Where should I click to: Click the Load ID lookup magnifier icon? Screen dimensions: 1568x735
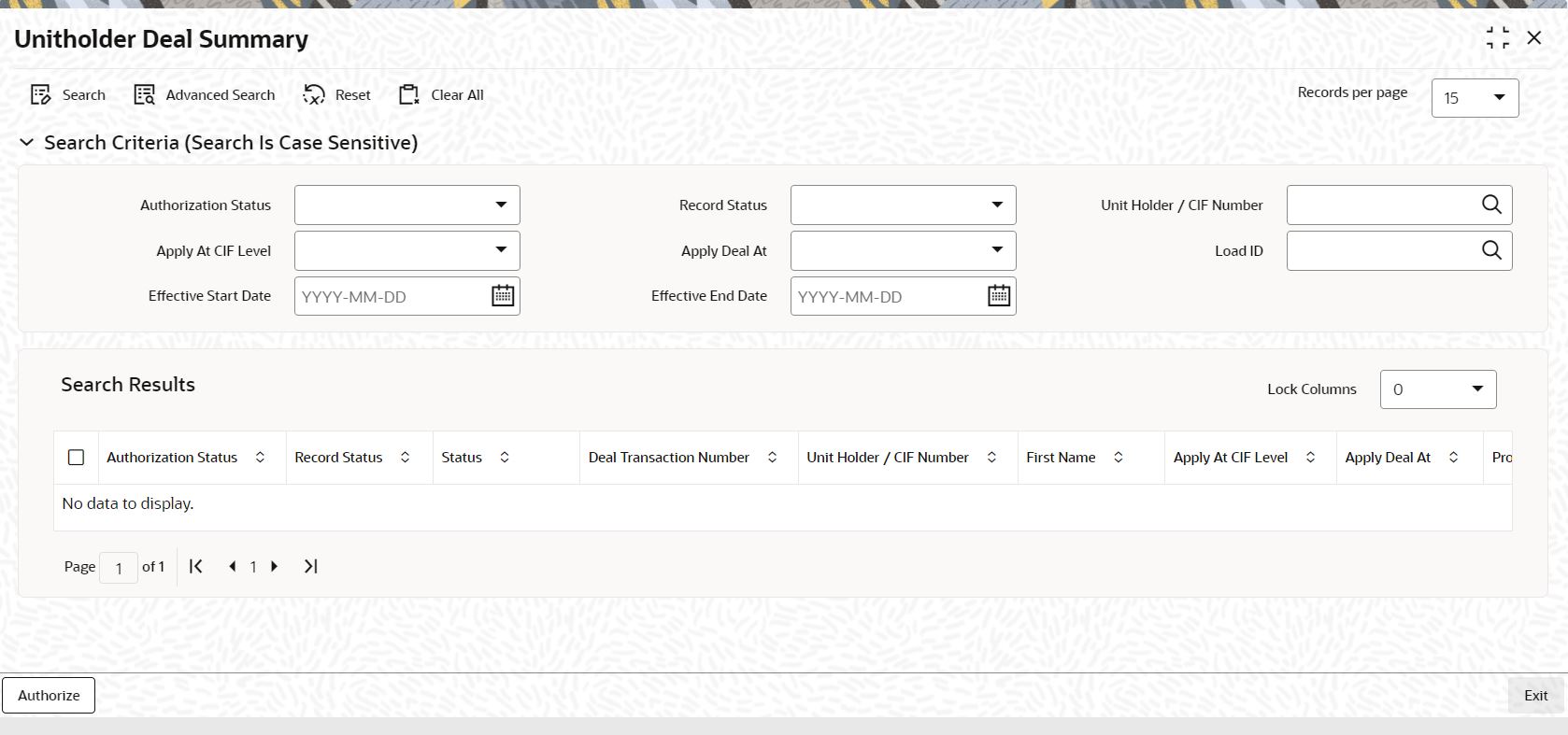pos(1491,250)
